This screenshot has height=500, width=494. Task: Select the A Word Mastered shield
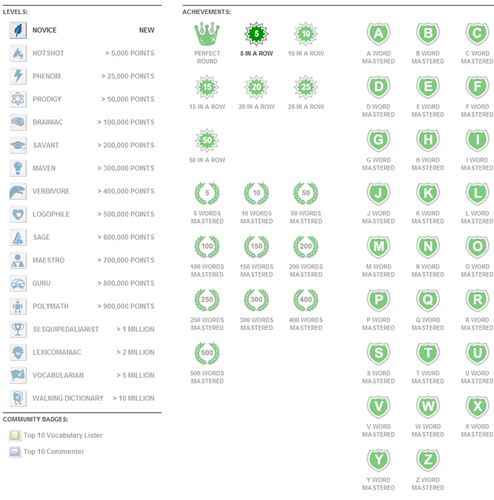(x=379, y=34)
